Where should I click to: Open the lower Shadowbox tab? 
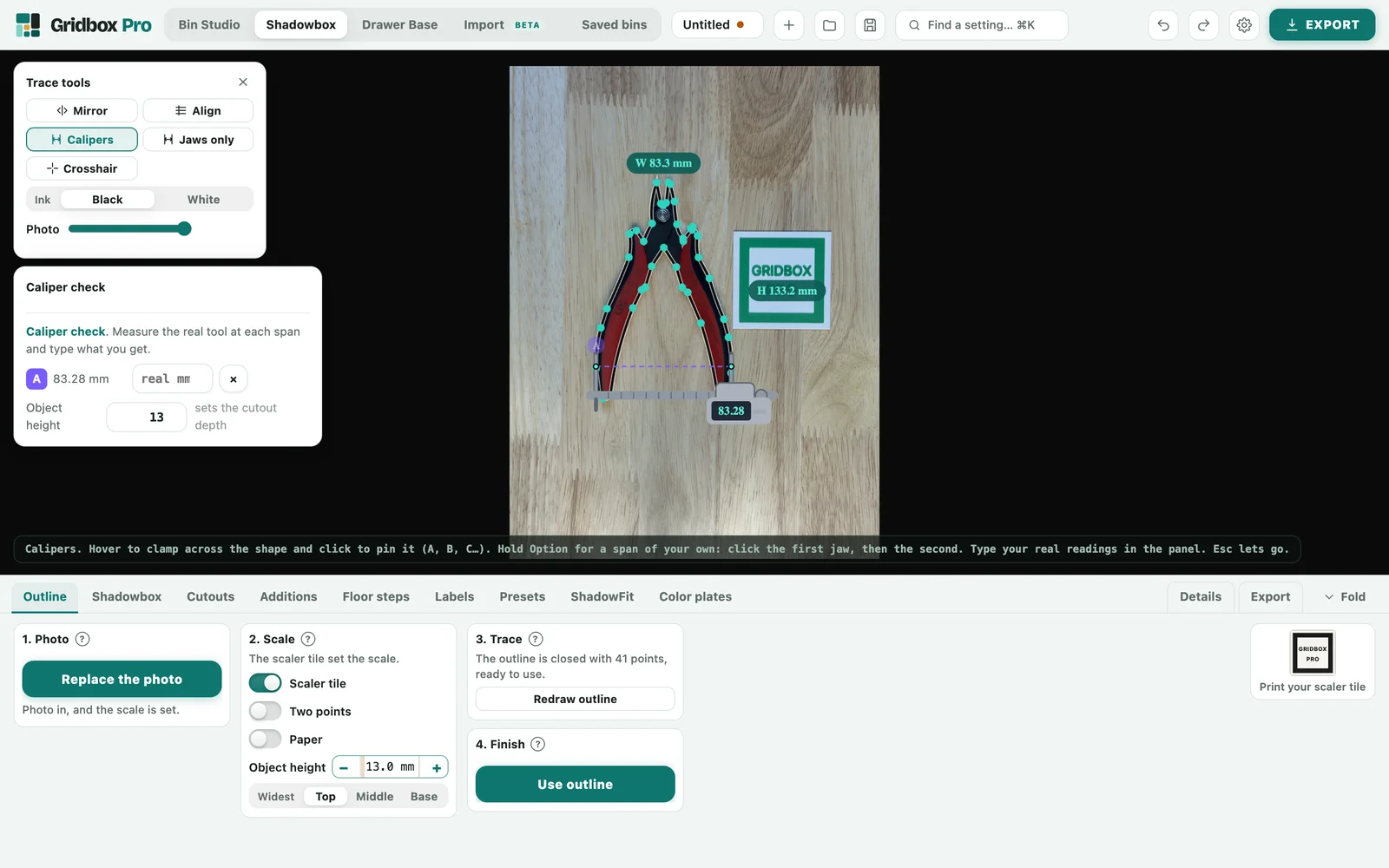click(x=127, y=597)
